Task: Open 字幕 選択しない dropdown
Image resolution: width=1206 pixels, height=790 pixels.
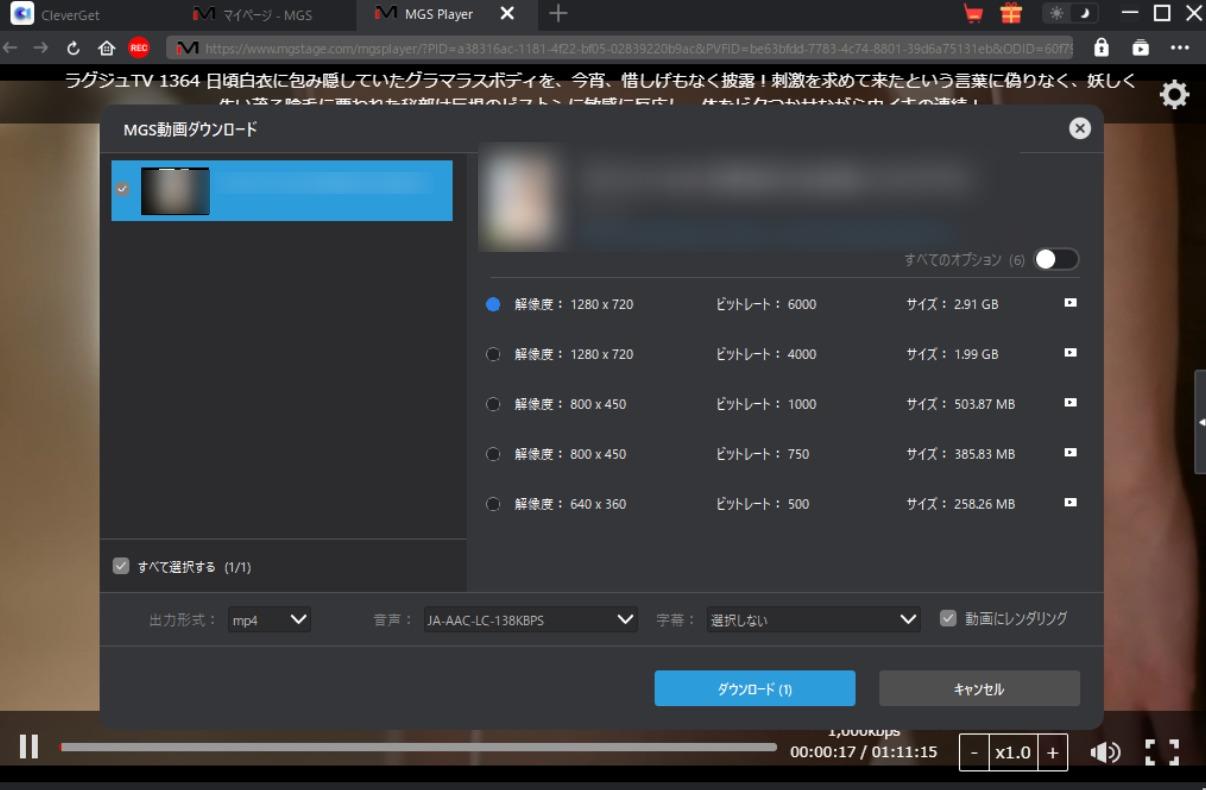Action: click(x=813, y=619)
